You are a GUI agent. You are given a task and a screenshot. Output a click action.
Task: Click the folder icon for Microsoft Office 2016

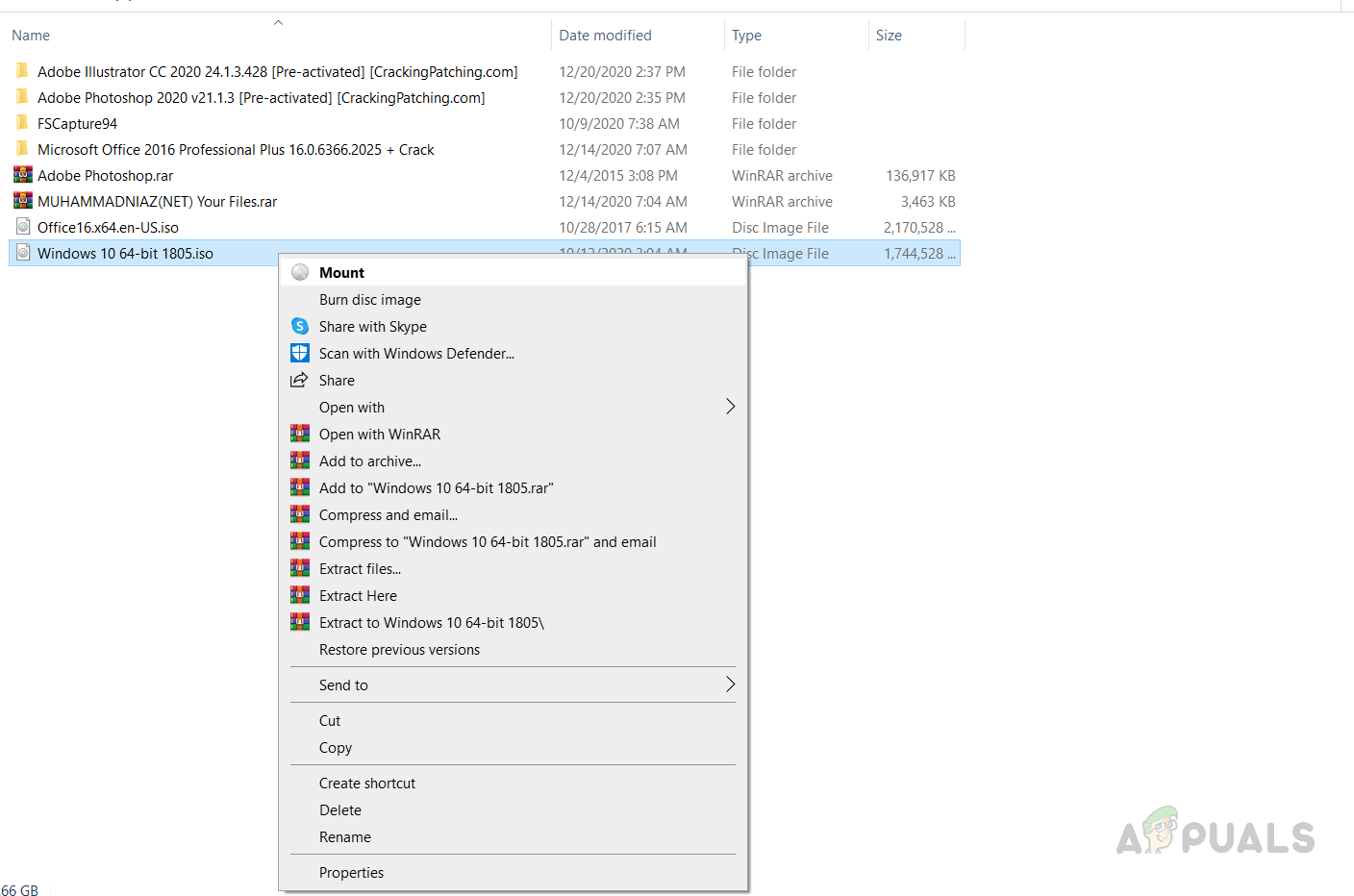click(x=22, y=149)
